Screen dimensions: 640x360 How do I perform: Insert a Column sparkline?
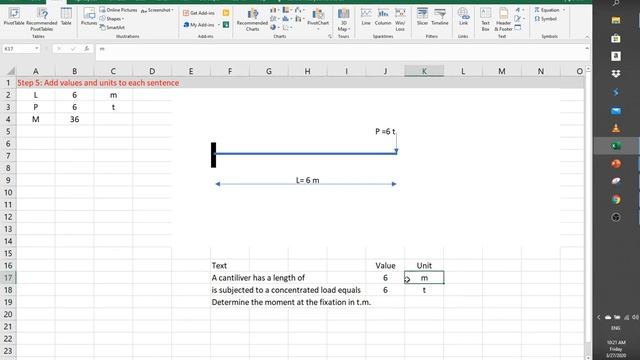click(383, 17)
